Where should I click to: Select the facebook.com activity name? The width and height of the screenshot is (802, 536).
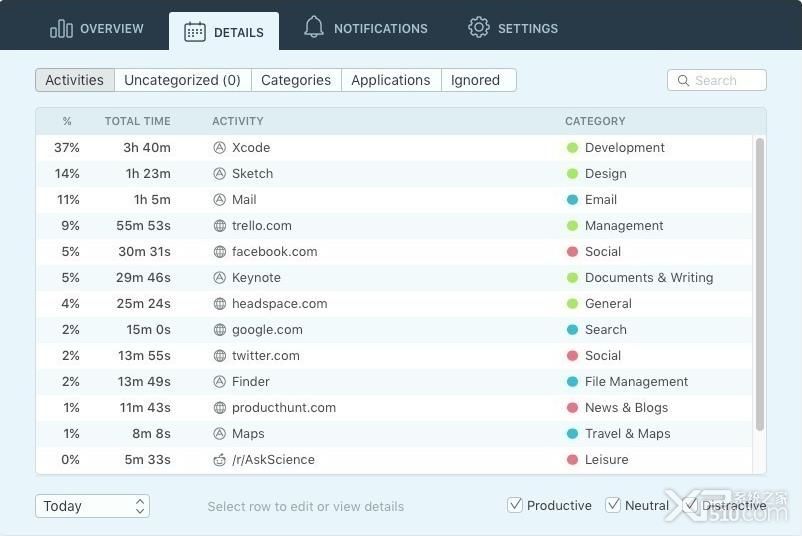tap(275, 252)
